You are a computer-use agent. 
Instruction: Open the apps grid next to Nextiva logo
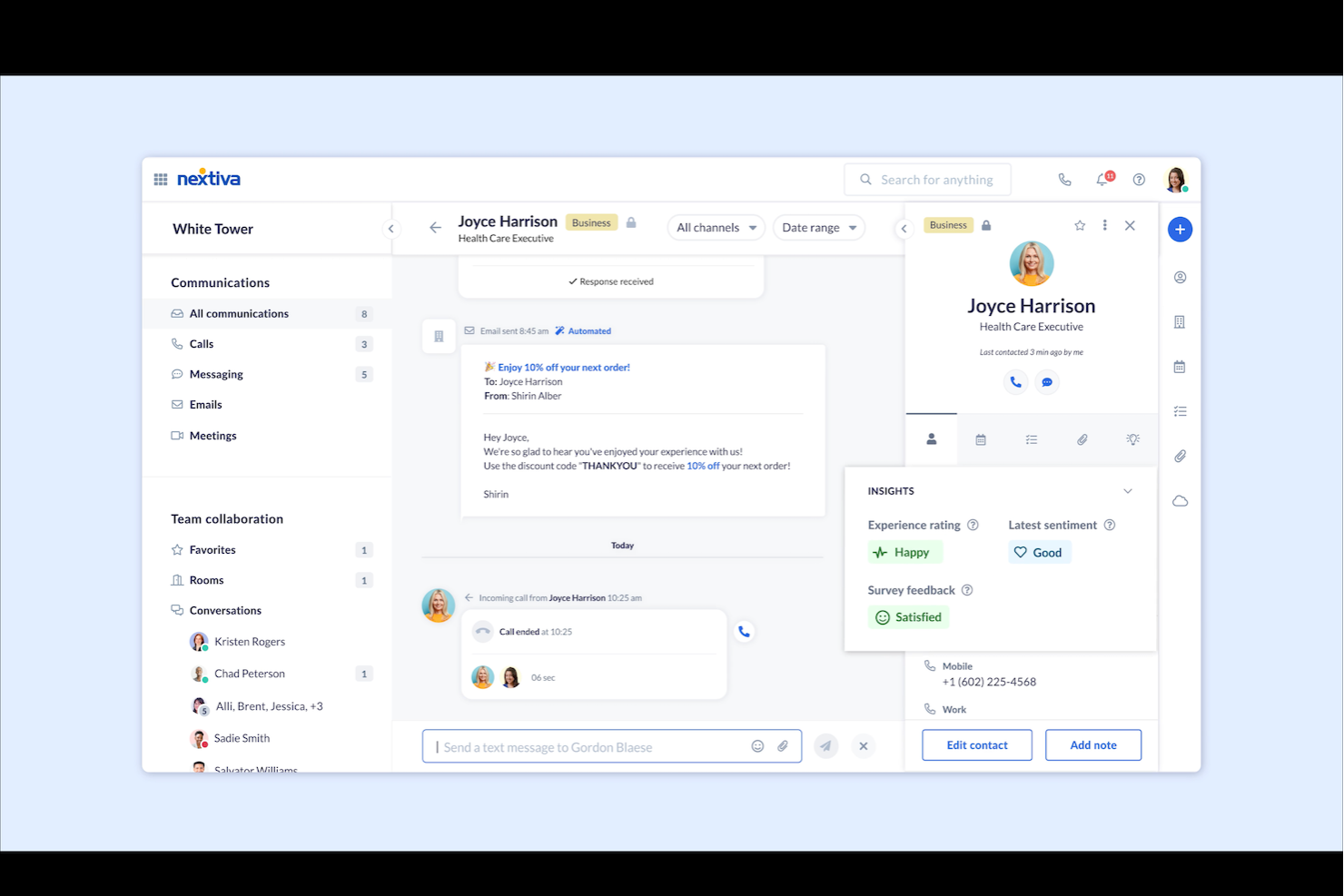click(x=160, y=179)
